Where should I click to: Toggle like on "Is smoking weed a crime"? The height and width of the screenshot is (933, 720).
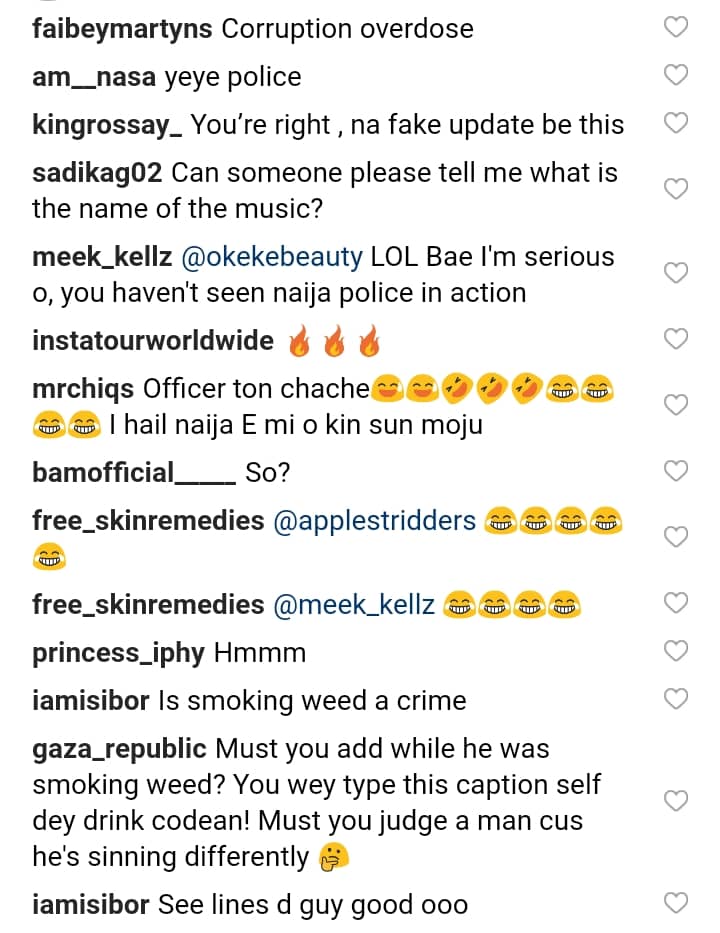677,699
